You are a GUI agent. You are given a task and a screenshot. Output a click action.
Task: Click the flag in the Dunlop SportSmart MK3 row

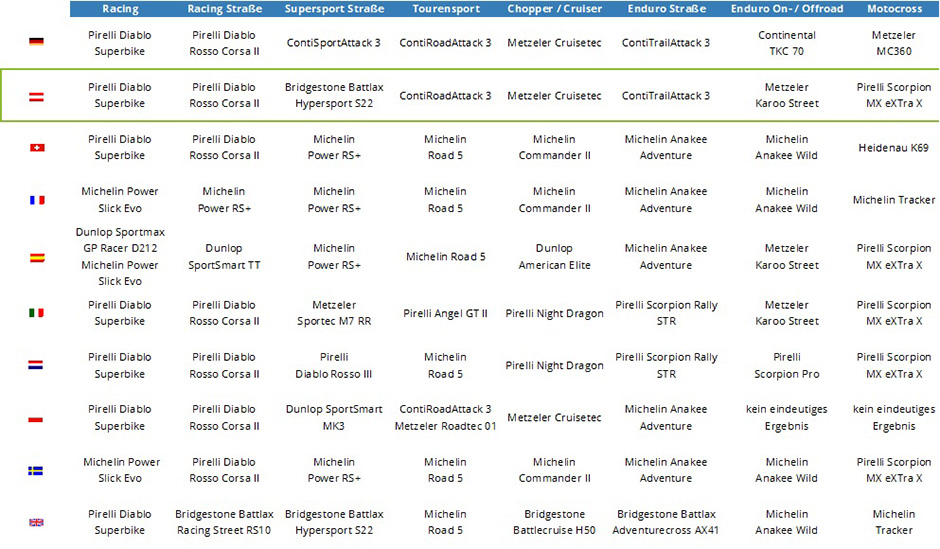tap(36, 418)
